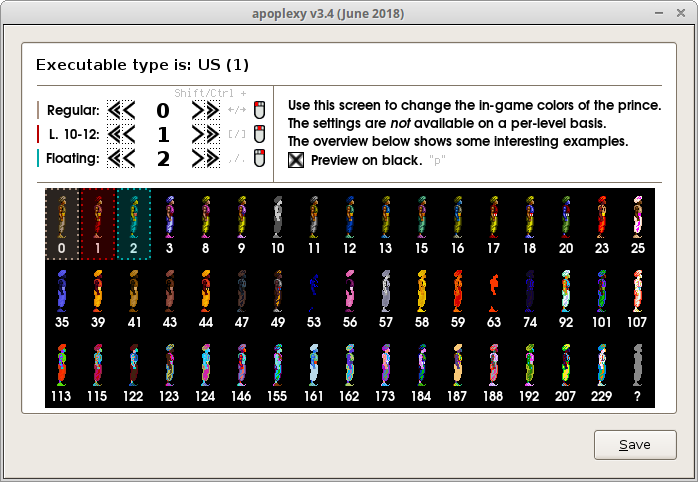The width and height of the screenshot is (698, 482).
Task: Choose the prince preview numbered 9
Action: click(x=242, y=224)
